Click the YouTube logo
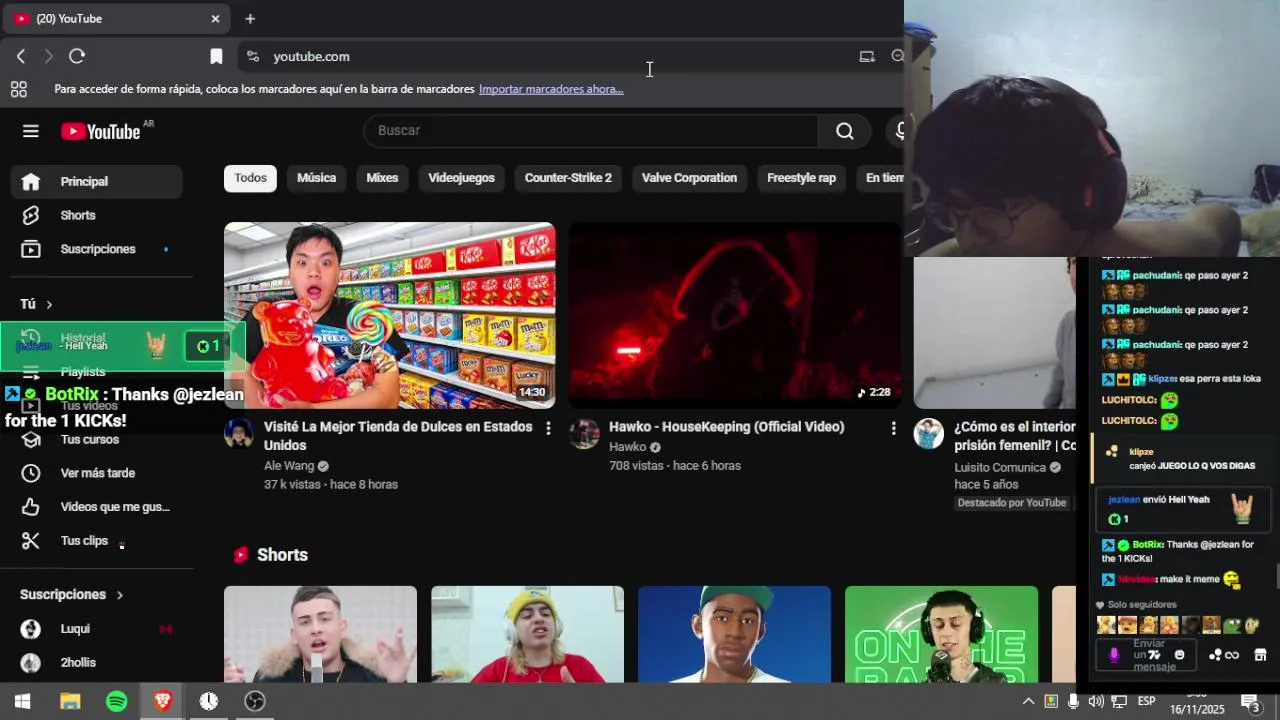 click(x=101, y=131)
